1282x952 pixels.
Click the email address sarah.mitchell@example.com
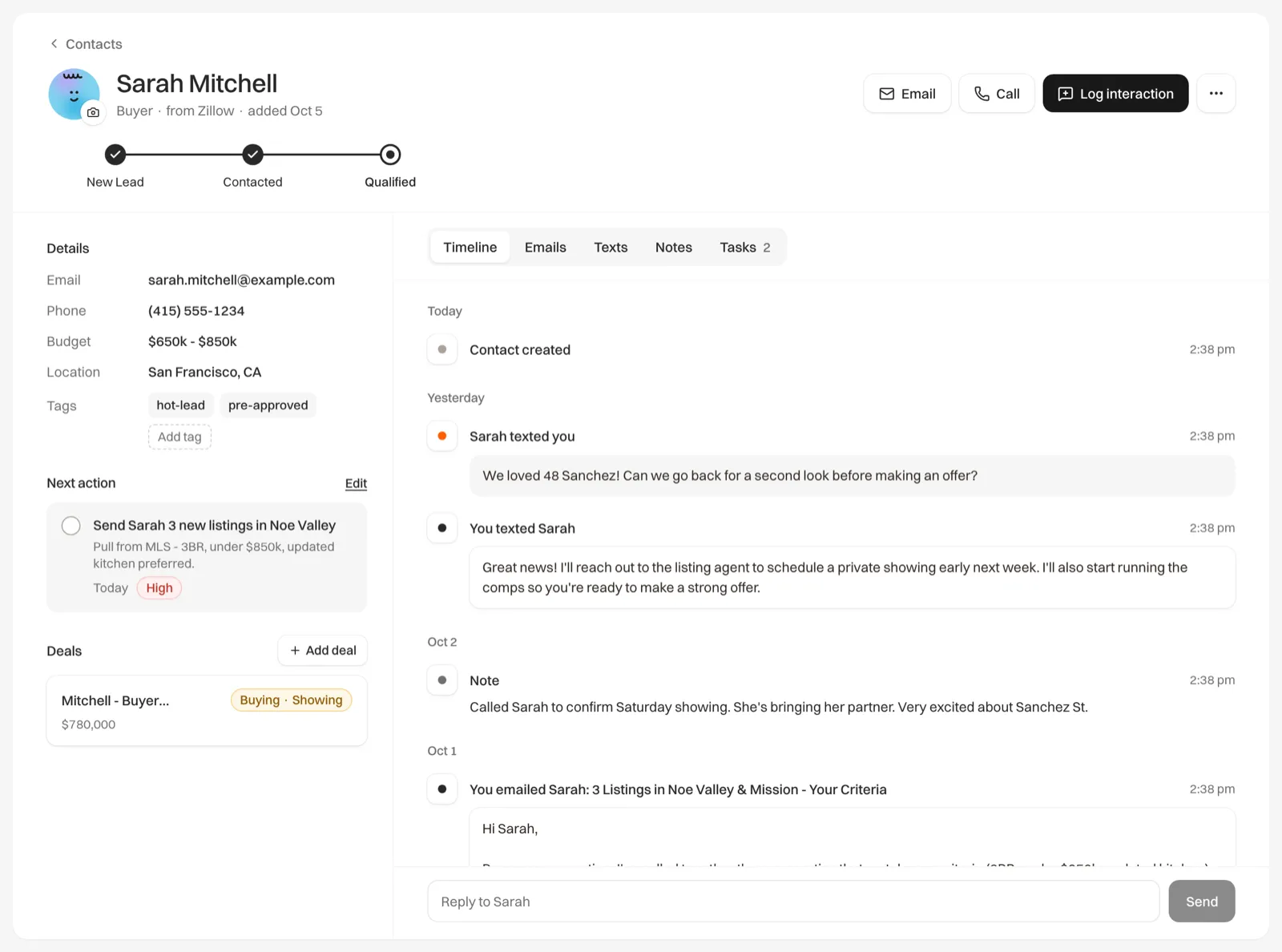click(241, 280)
